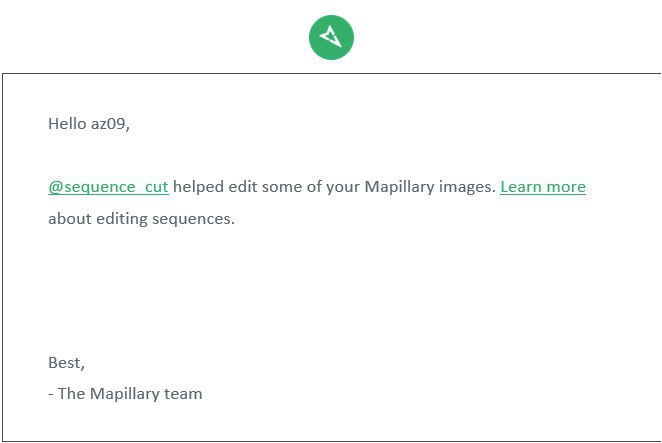Click the word 'sequences.' ending the paragraph
This screenshot has width=662, height=443.
[193, 219]
